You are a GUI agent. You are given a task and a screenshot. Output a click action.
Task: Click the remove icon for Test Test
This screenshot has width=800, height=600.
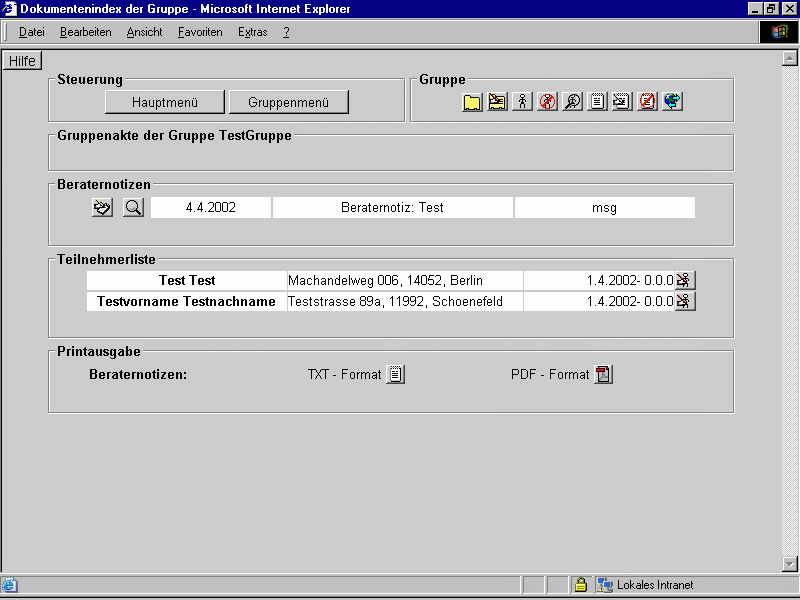pyautogui.click(x=685, y=280)
